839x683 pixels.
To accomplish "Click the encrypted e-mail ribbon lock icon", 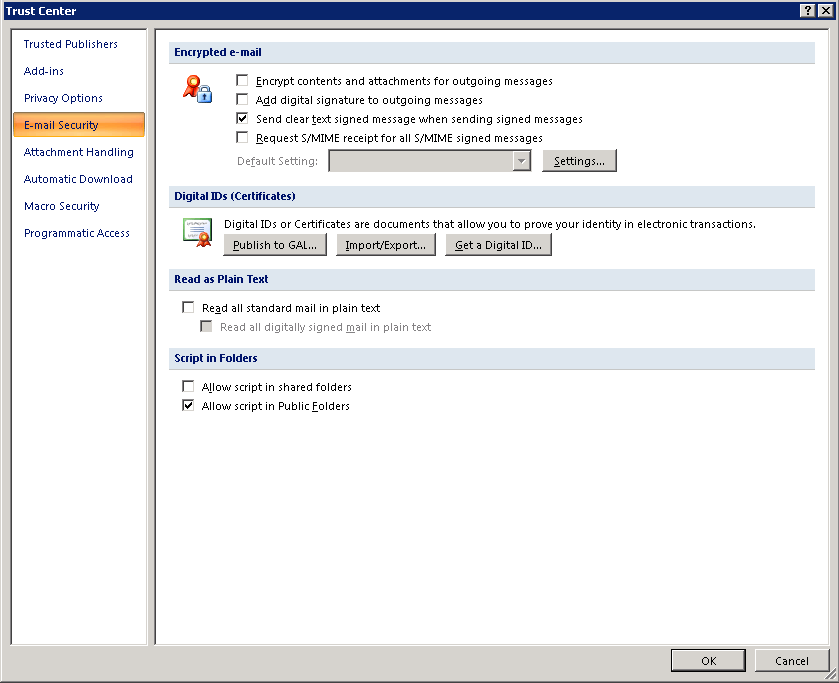I will click(197, 89).
